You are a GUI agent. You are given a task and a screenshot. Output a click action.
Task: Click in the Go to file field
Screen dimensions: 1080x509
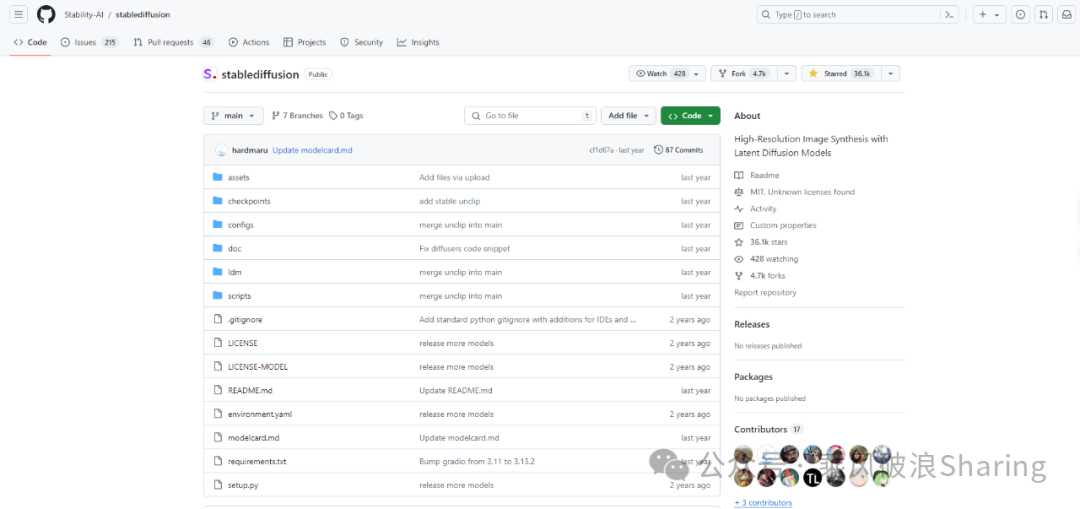[530, 116]
